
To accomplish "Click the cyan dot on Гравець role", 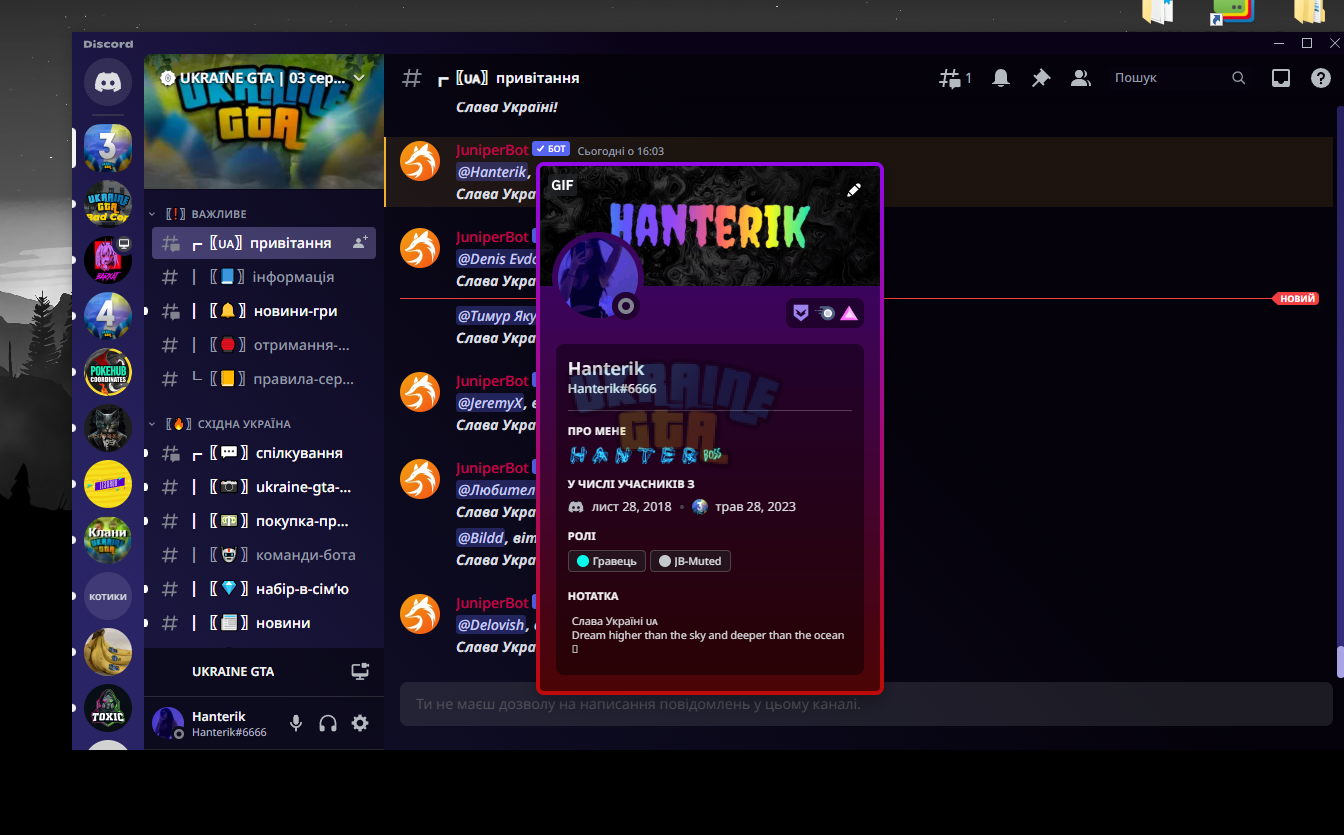I will 583,561.
